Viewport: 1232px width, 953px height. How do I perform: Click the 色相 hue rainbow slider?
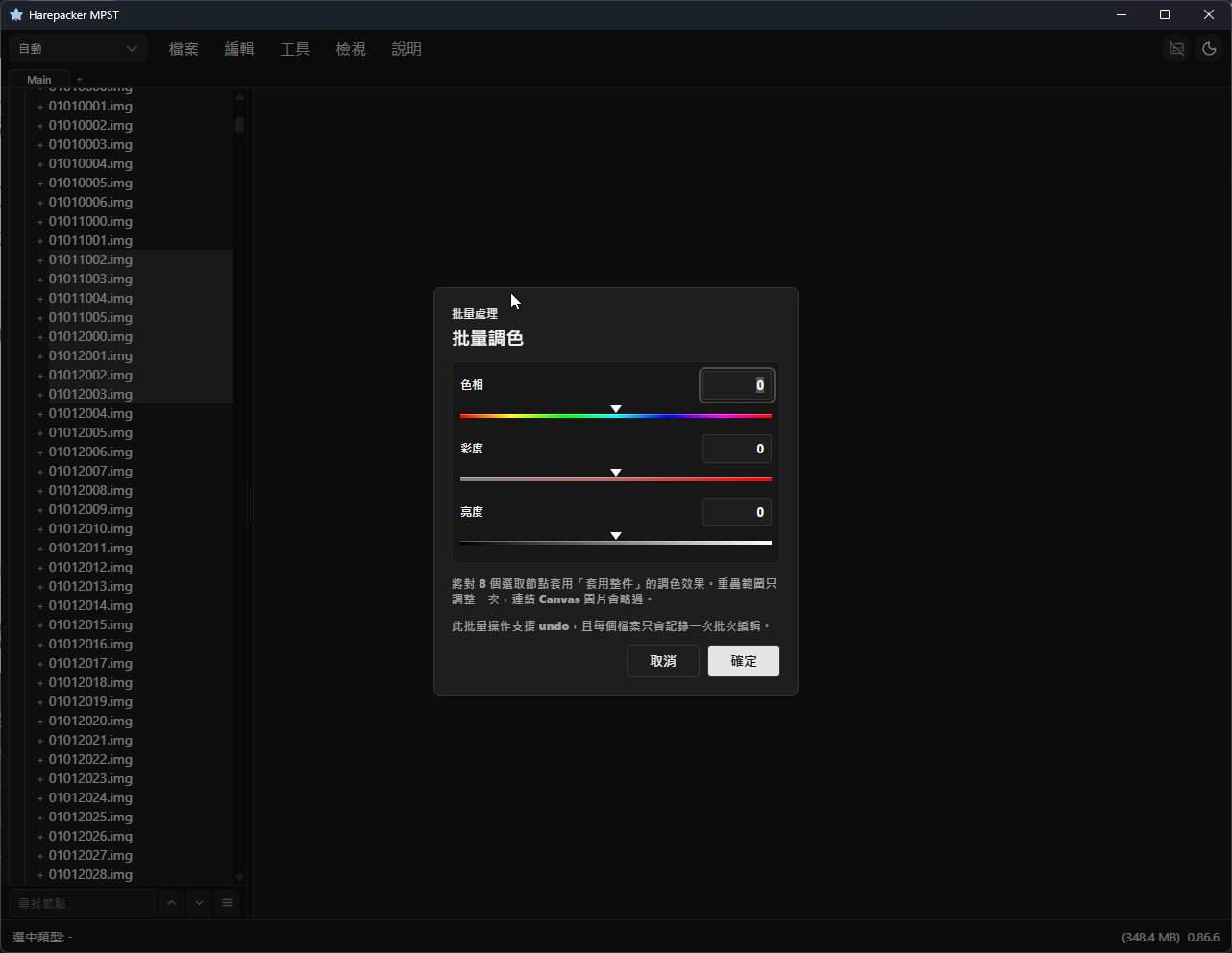click(x=616, y=416)
